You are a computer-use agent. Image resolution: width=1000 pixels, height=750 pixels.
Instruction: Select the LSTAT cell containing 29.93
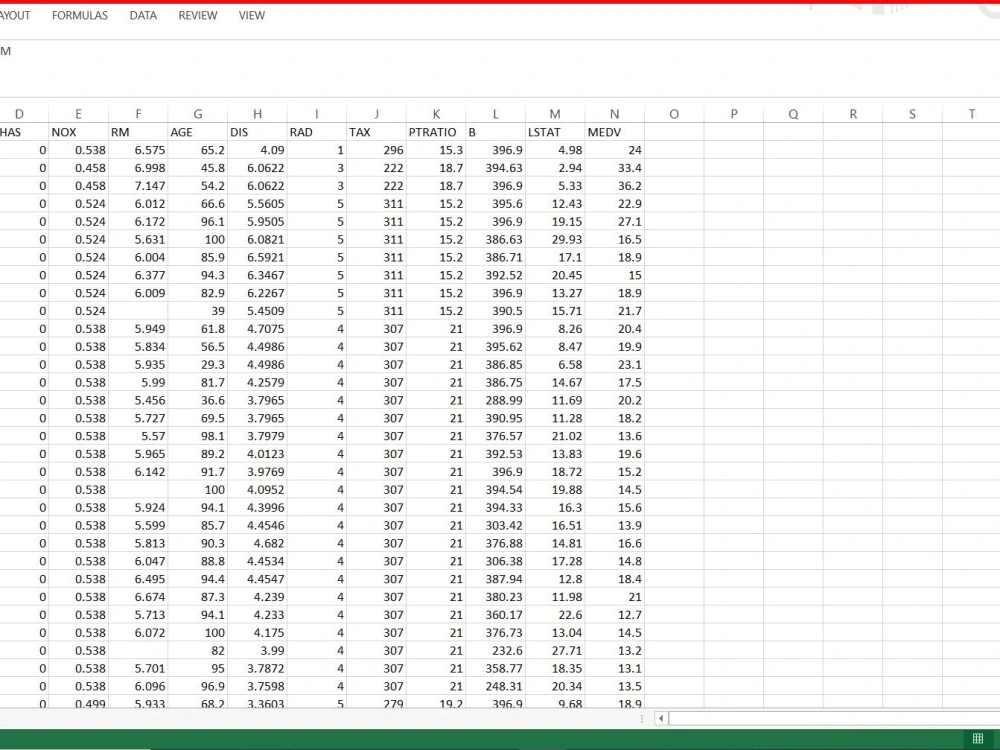[555, 239]
